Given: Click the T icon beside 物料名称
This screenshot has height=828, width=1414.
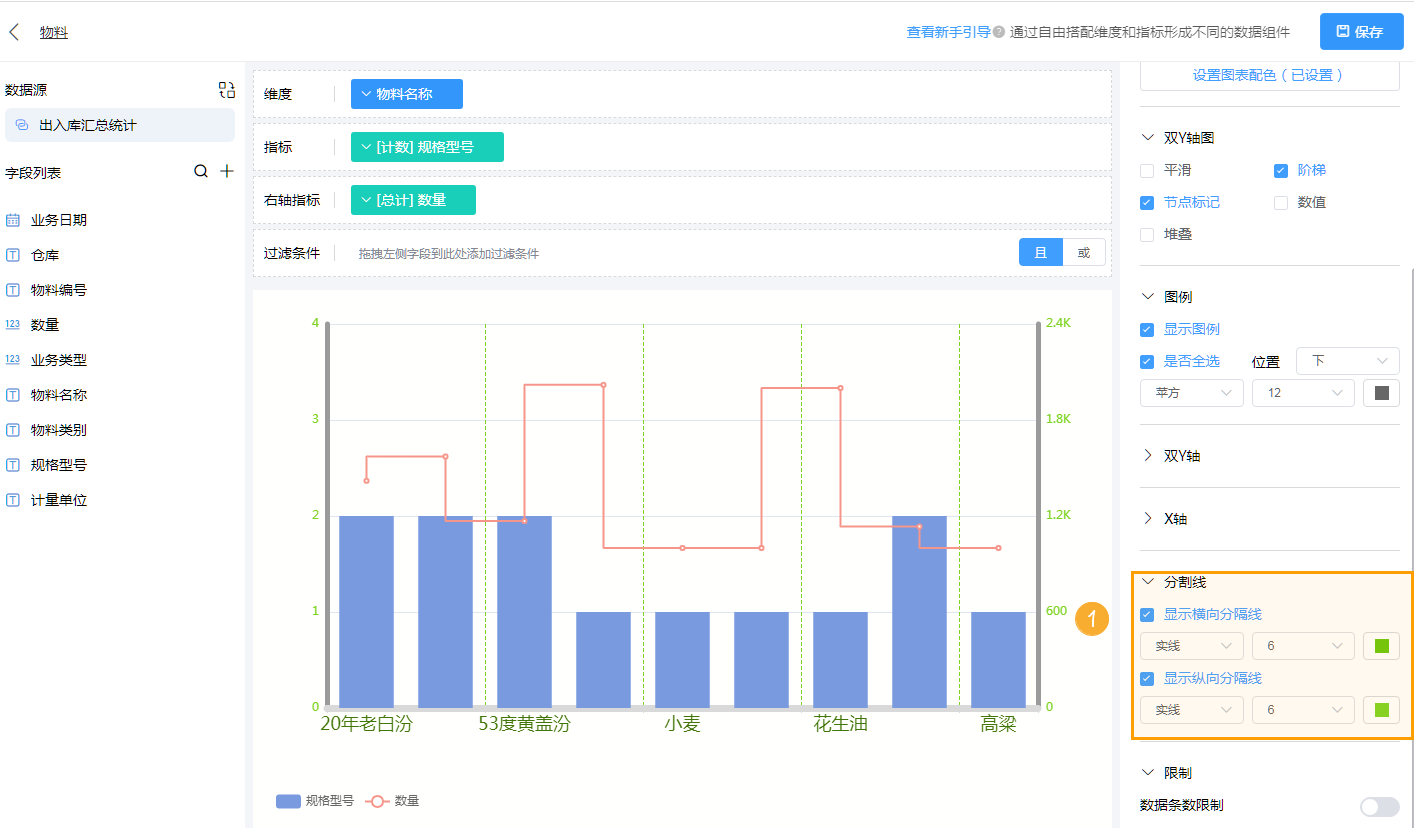Looking at the screenshot, I should tap(14, 394).
